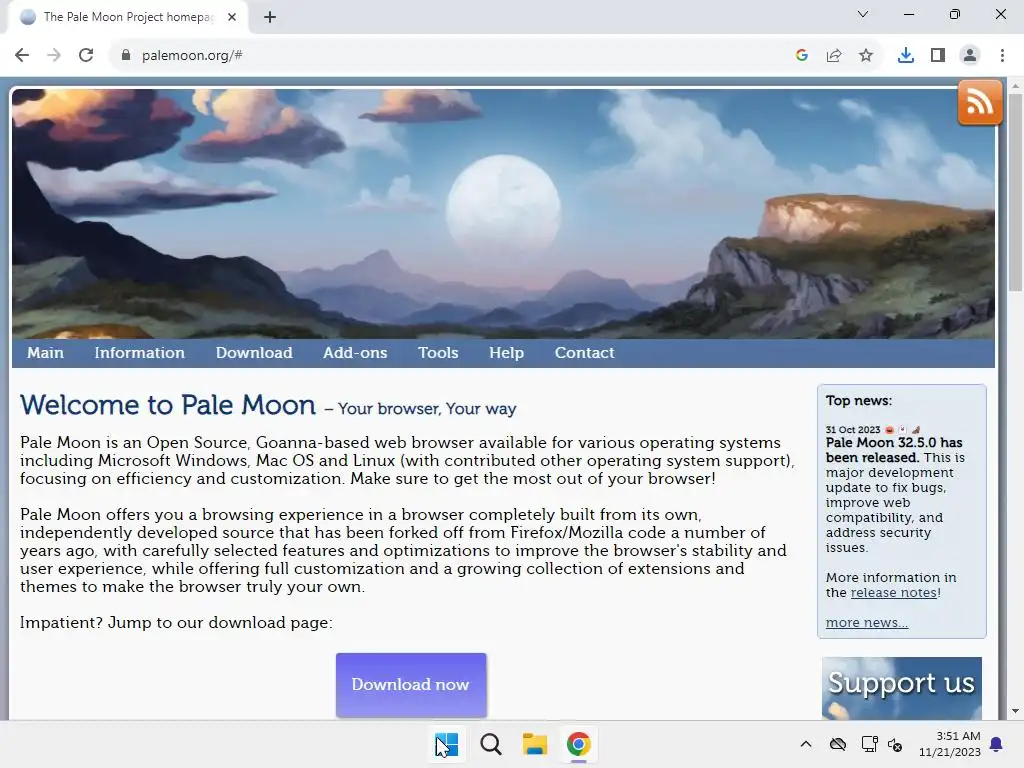Click scrollbar down arrow
This screenshot has height=768, width=1024.
click(1016, 711)
